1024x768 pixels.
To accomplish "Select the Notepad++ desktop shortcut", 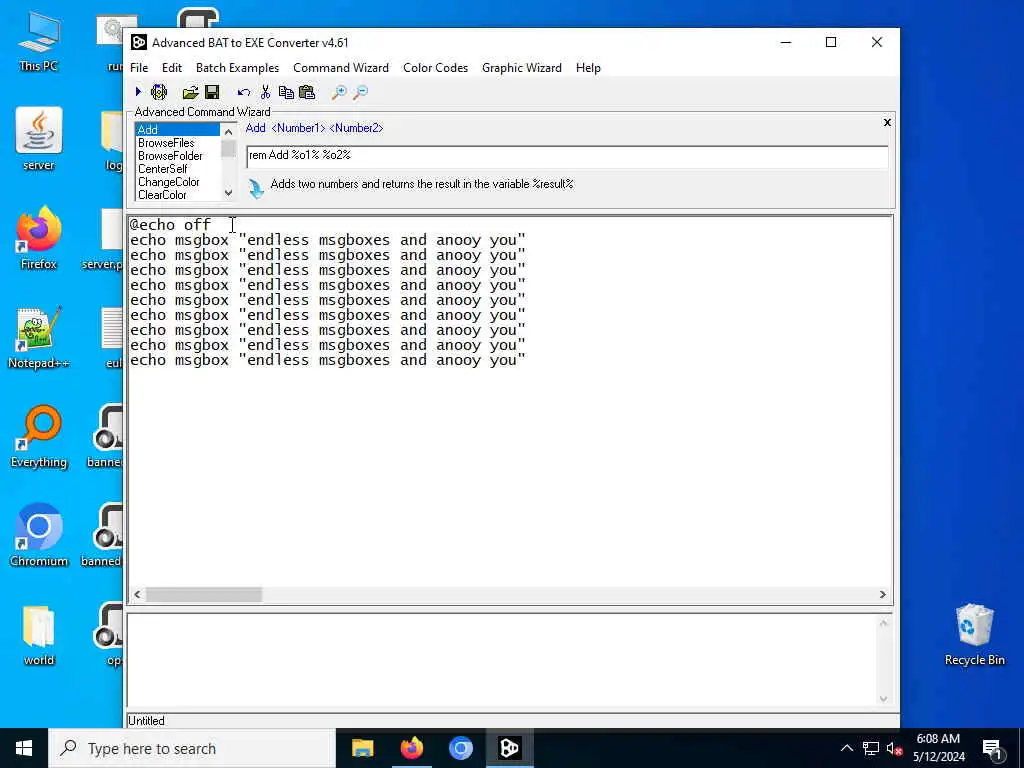I will (39, 338).
